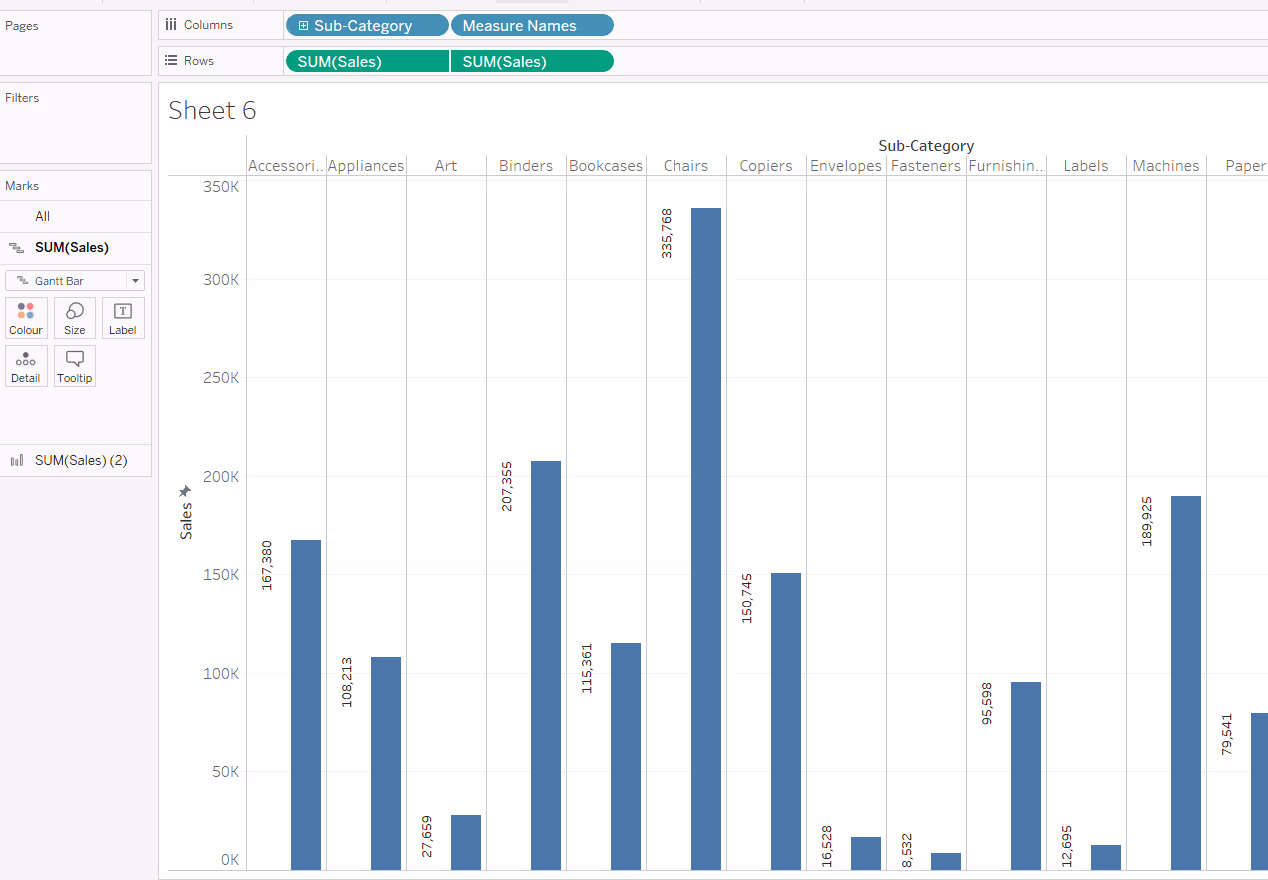
Task: Select the All section in Marks
Action: click(76, 216)
